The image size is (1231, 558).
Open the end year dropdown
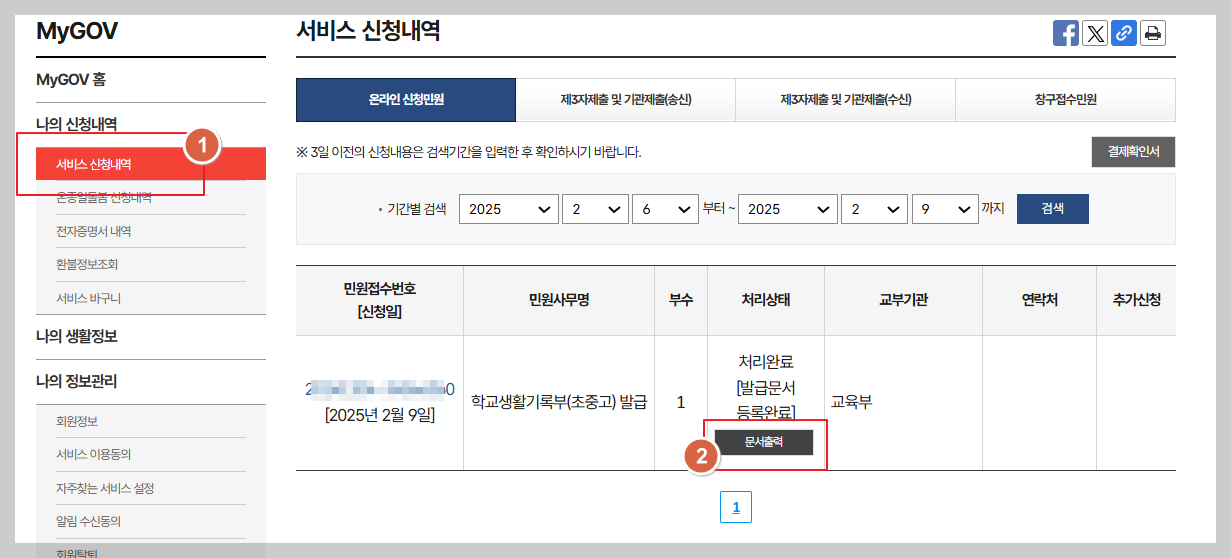pos(788,209)
